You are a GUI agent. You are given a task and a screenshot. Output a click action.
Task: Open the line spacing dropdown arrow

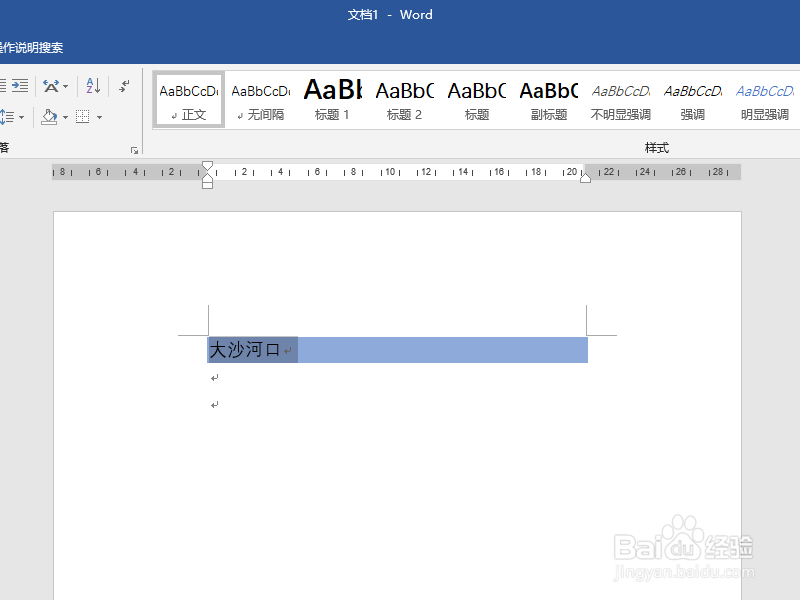click(x=21, y=117)
